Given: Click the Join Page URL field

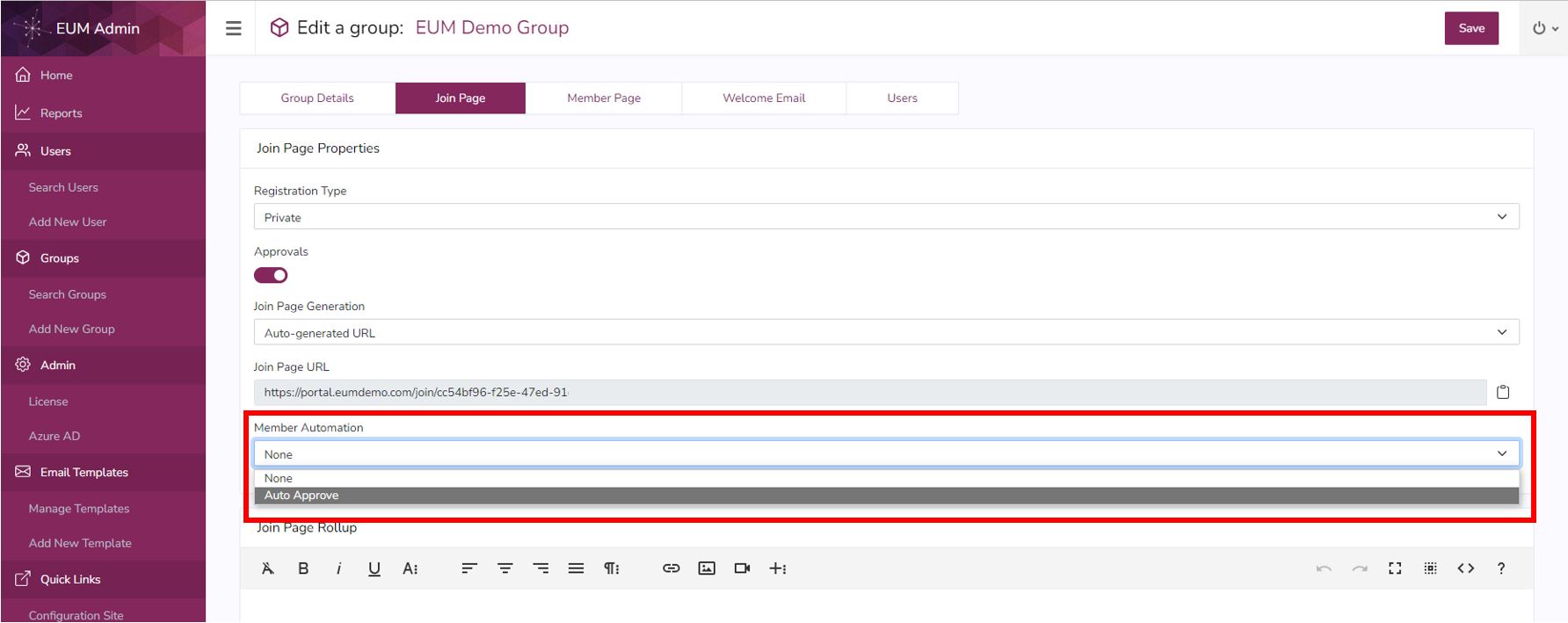Looking at the screenshot, I should tap(870, 392).
